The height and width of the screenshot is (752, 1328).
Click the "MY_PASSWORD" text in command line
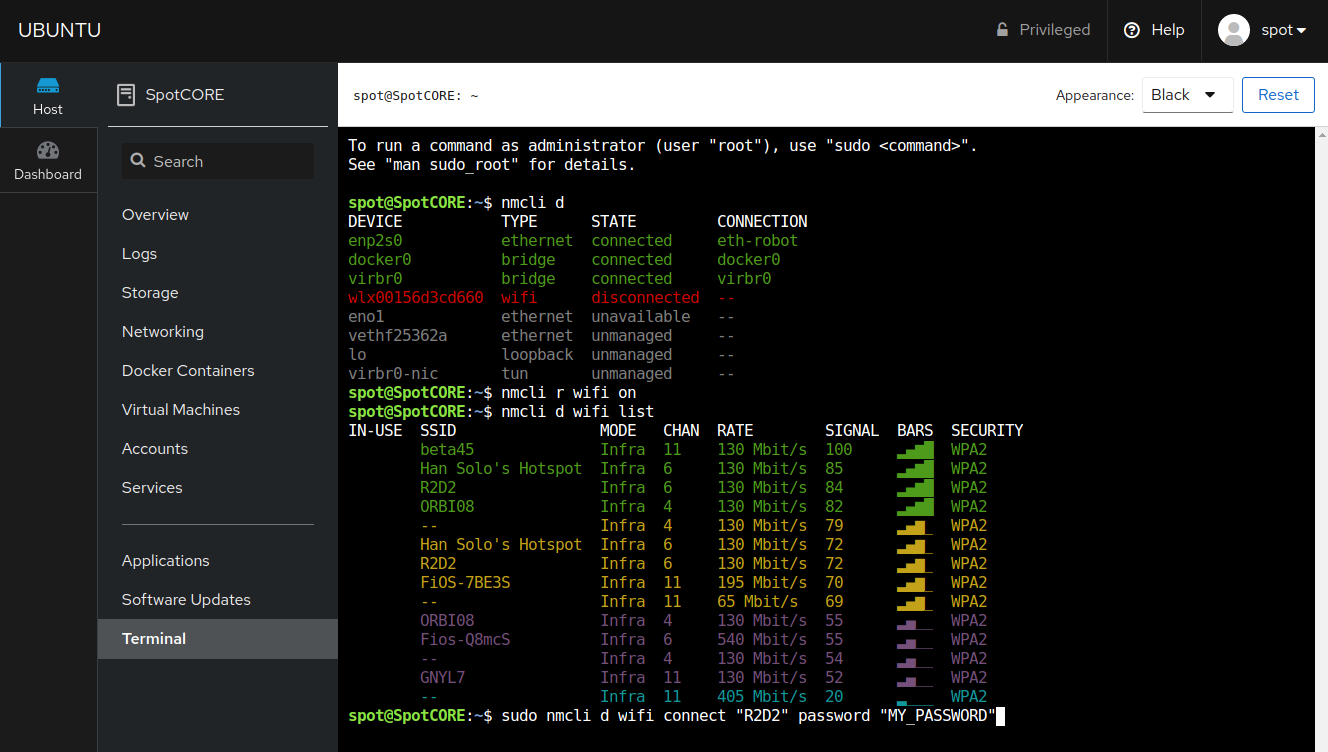(x=938, y=716)
